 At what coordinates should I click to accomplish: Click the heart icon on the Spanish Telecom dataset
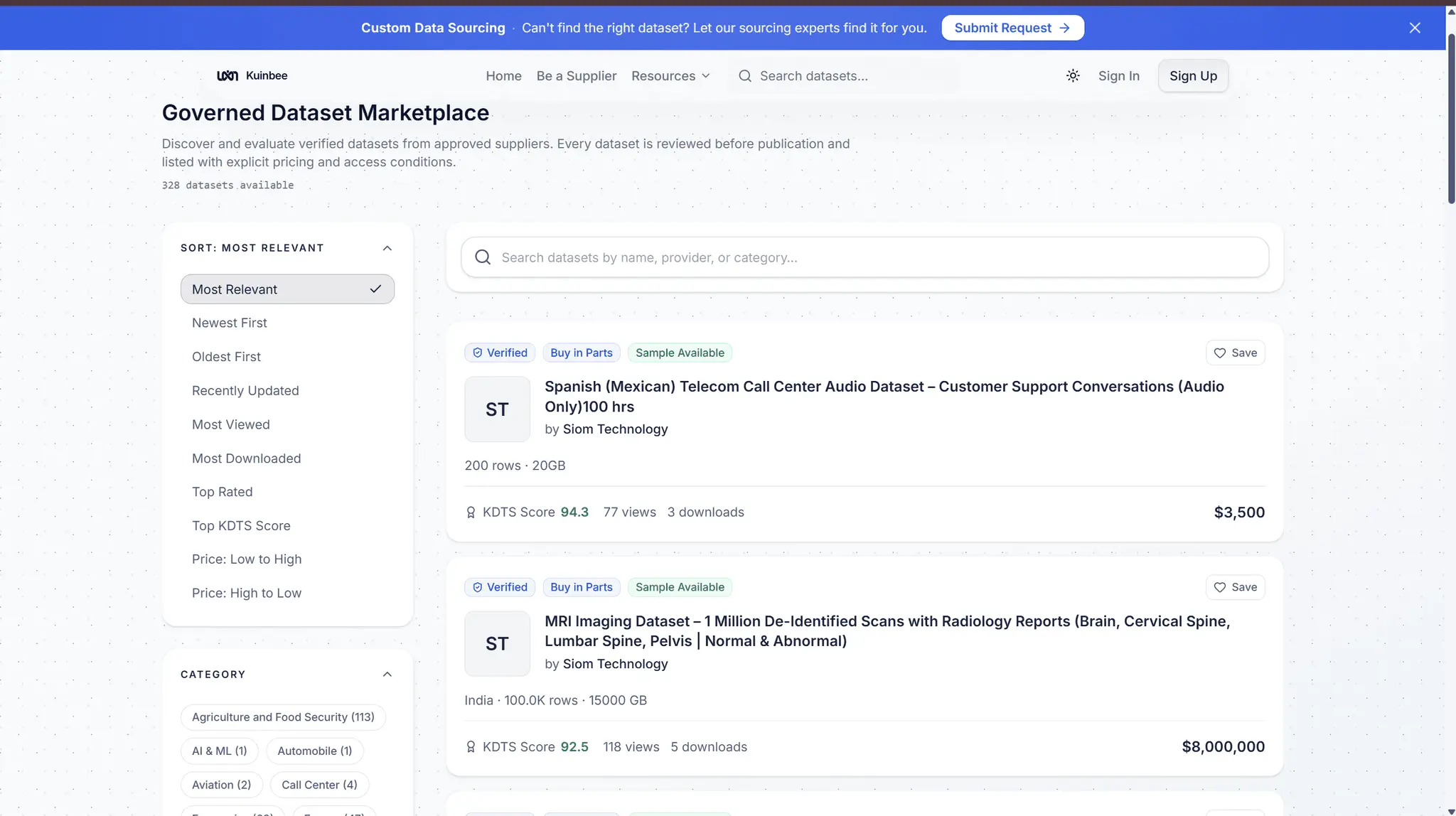click(1220, 353)
